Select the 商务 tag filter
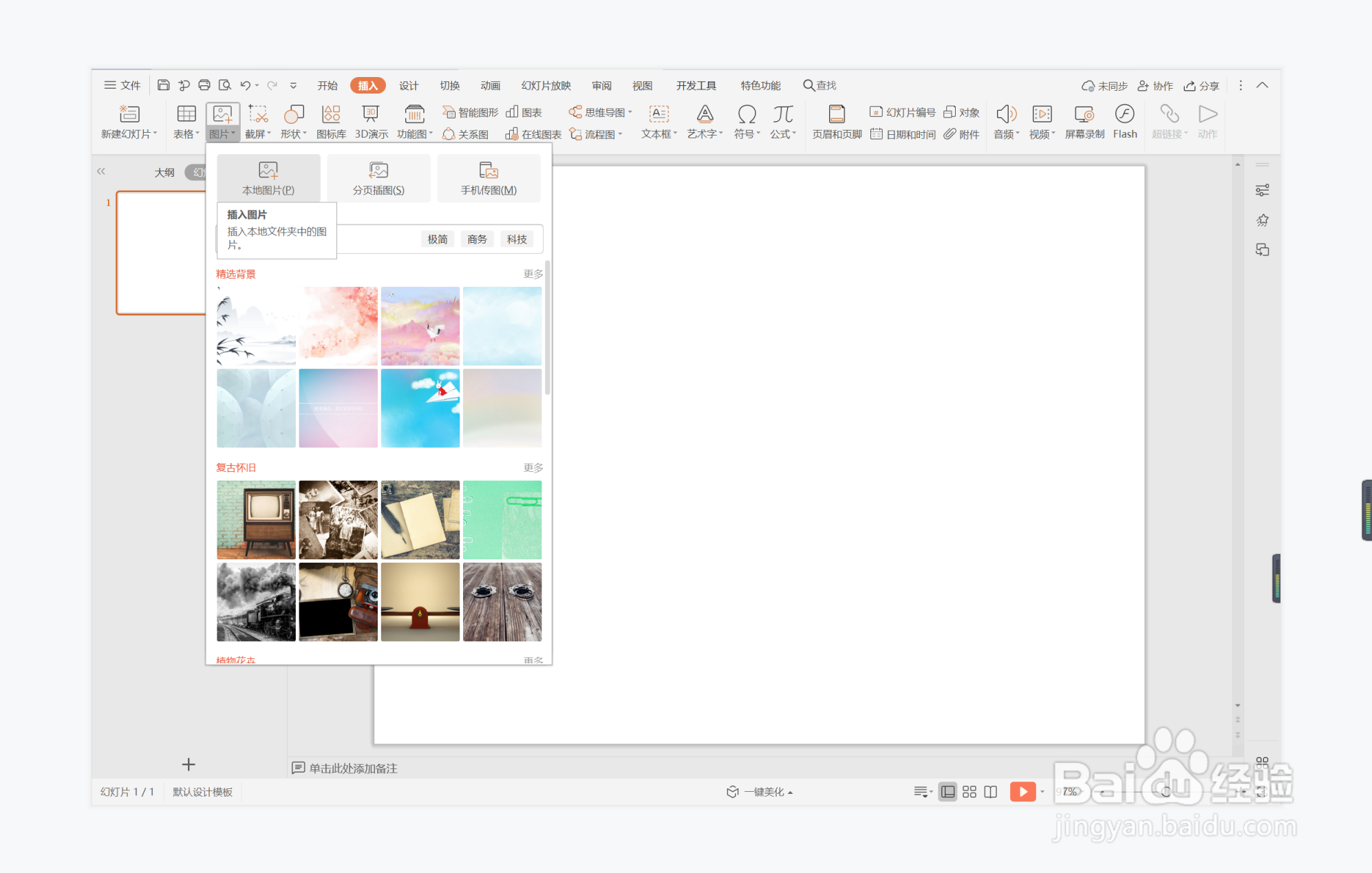The image size is (1372, 873). coord(477,239)
